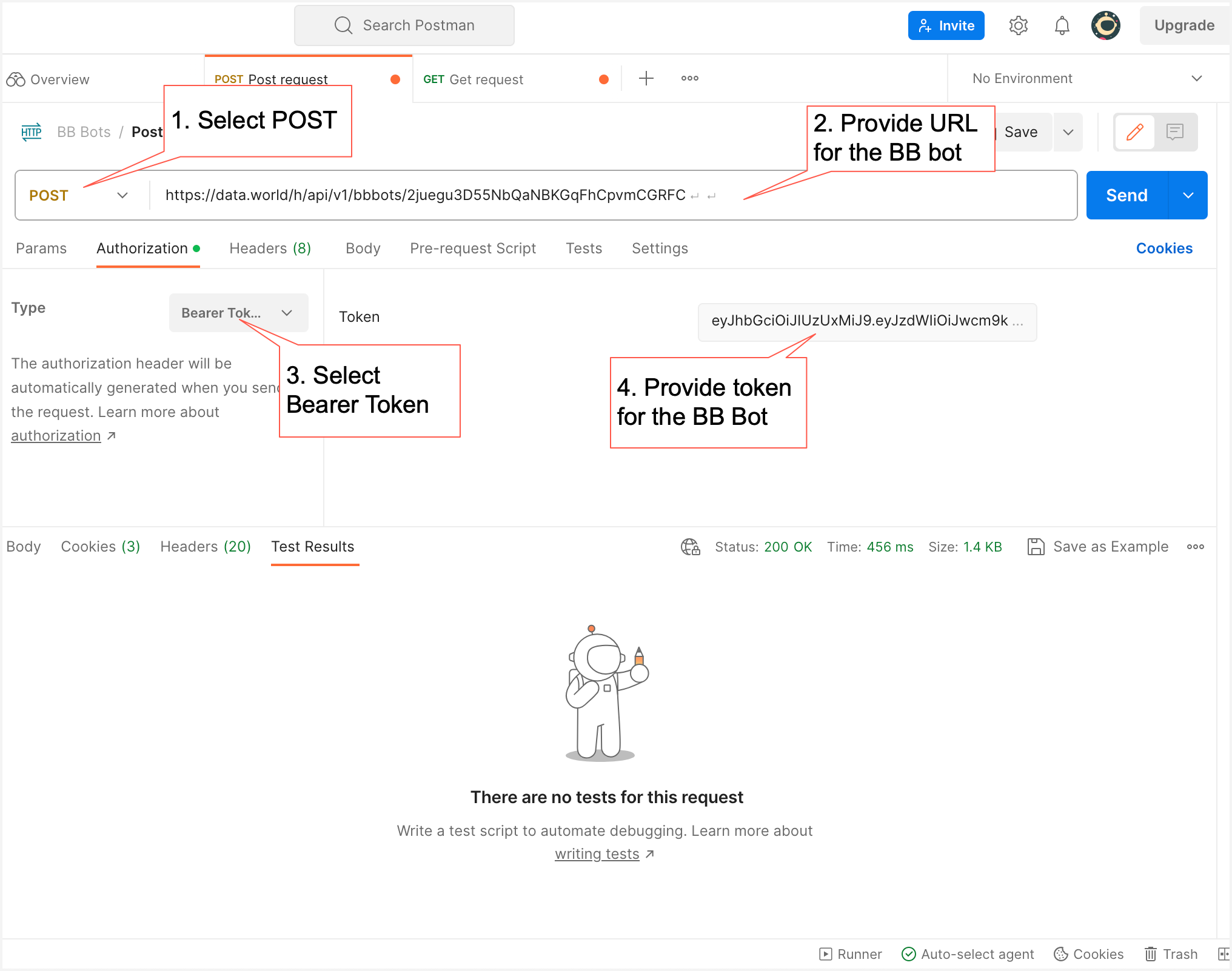Open the Tests tab

[584, 249]
